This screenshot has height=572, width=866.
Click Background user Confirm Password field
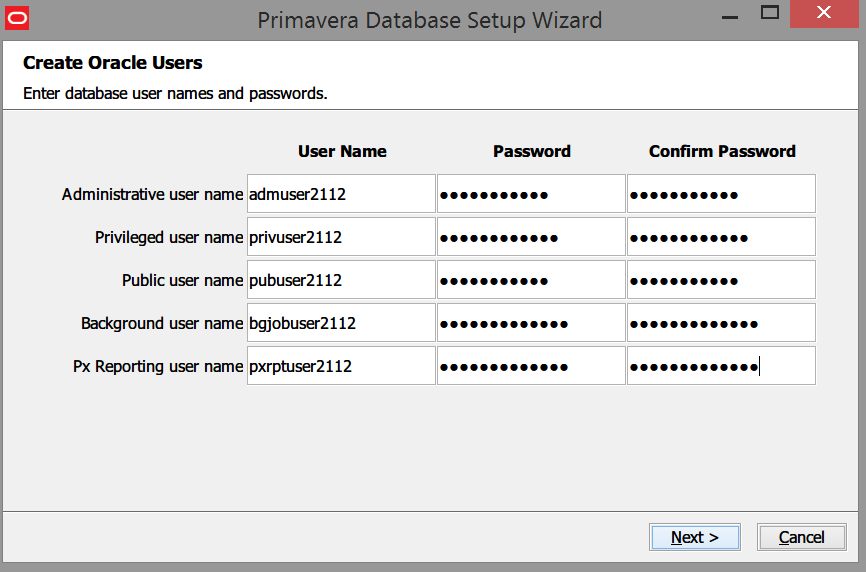click(721, 323)
